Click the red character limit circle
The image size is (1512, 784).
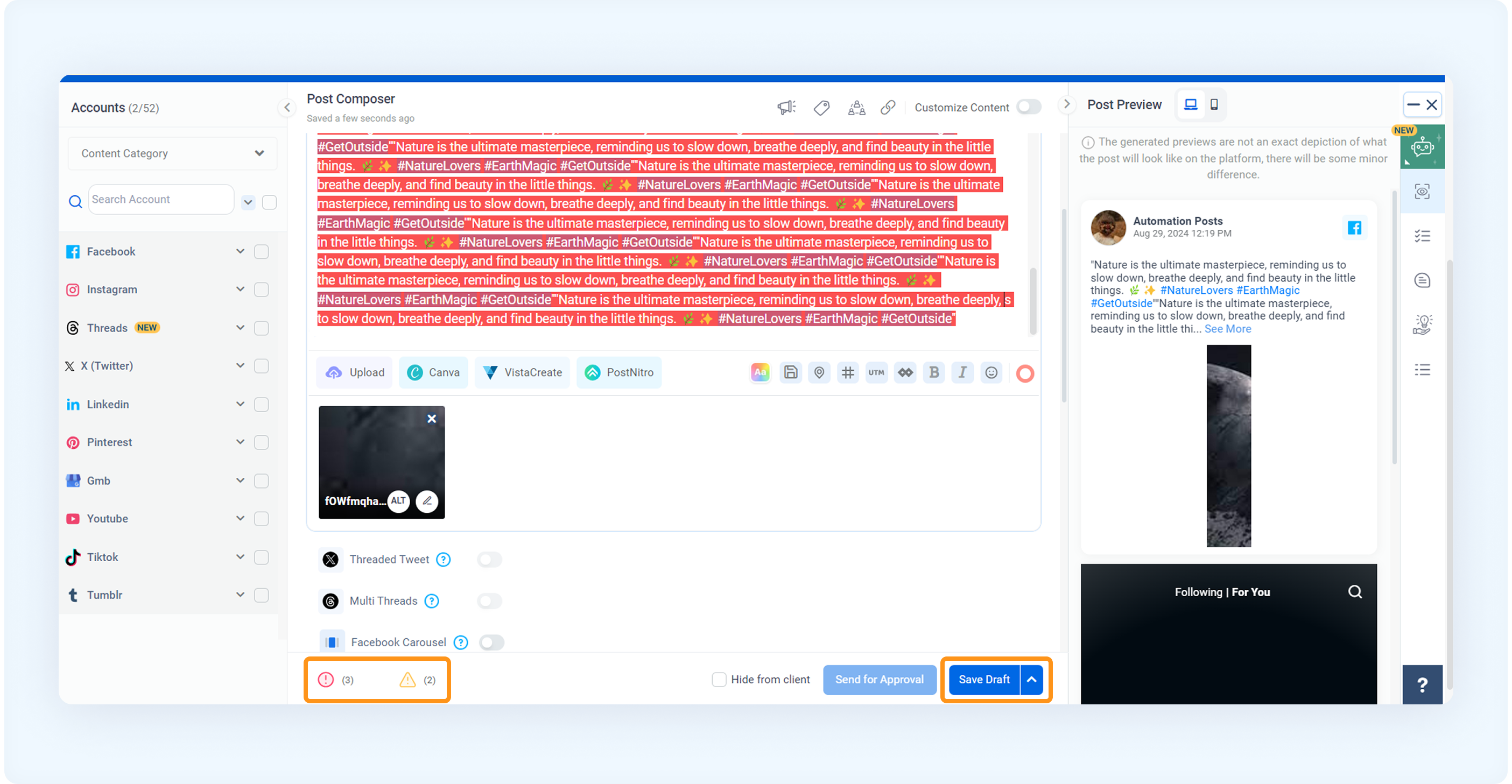(1025, 373)
